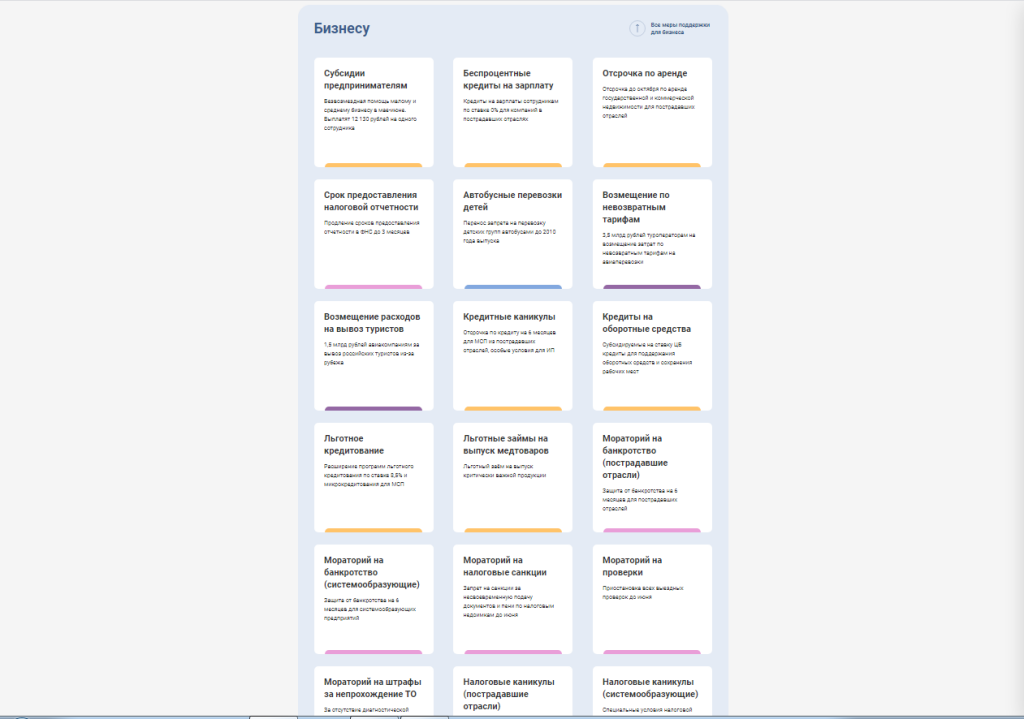Open 'Льготные займы на выпуск медтоваров' card

[512, 477]
